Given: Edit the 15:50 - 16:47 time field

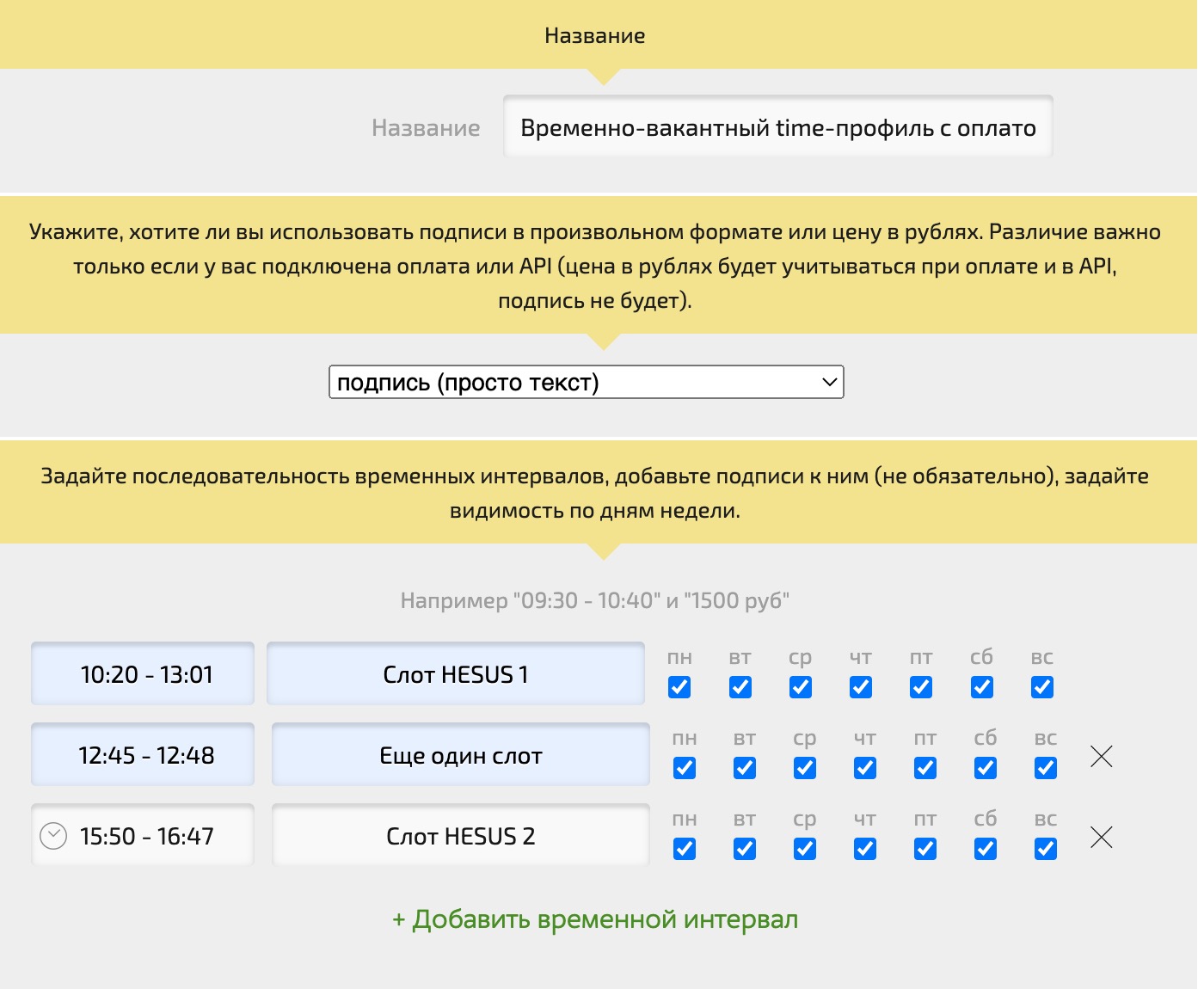Looking at the screenshot, I should 143,836.
